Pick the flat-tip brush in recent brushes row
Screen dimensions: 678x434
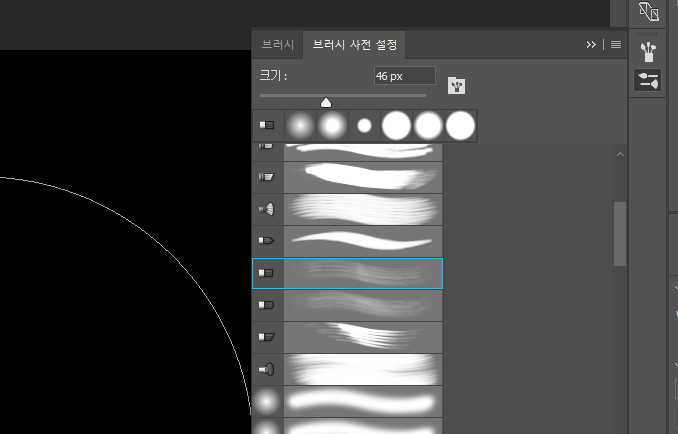pyautogui.click(x=268, y=125)
